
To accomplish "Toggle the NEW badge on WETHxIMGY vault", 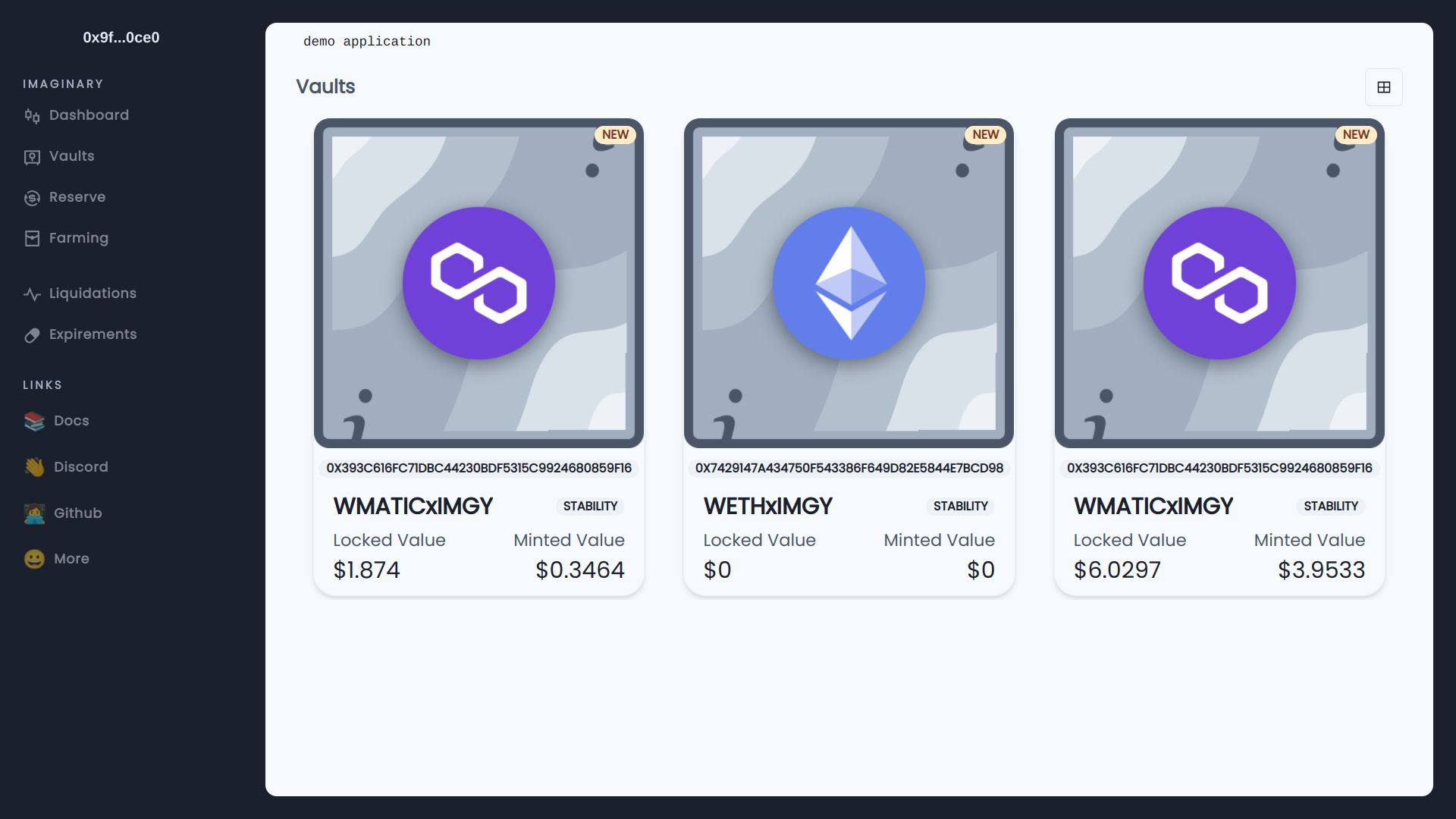I will tap(985, 134).
